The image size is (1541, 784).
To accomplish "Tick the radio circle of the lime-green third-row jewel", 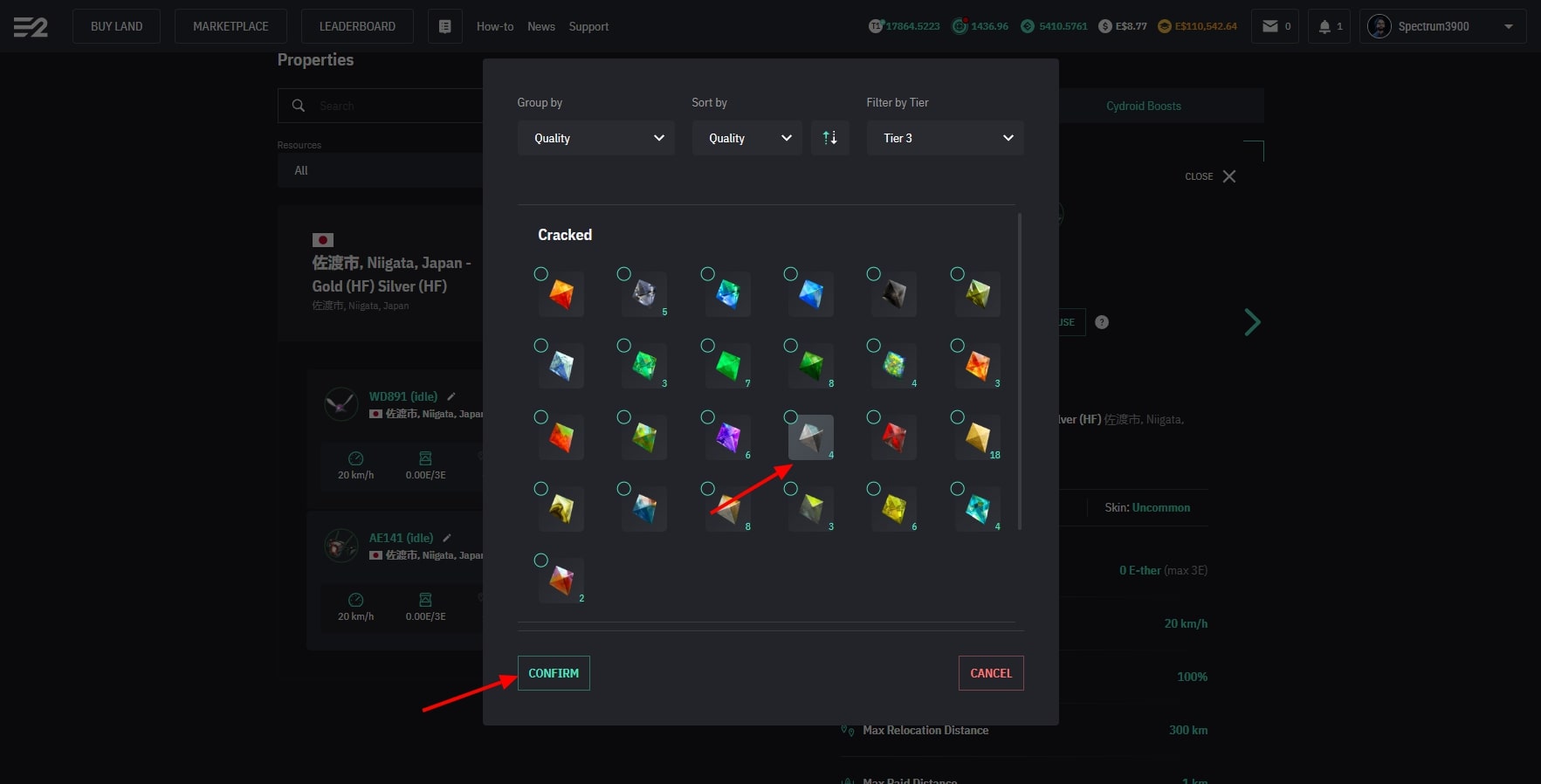I will click(x=623, y=417).
